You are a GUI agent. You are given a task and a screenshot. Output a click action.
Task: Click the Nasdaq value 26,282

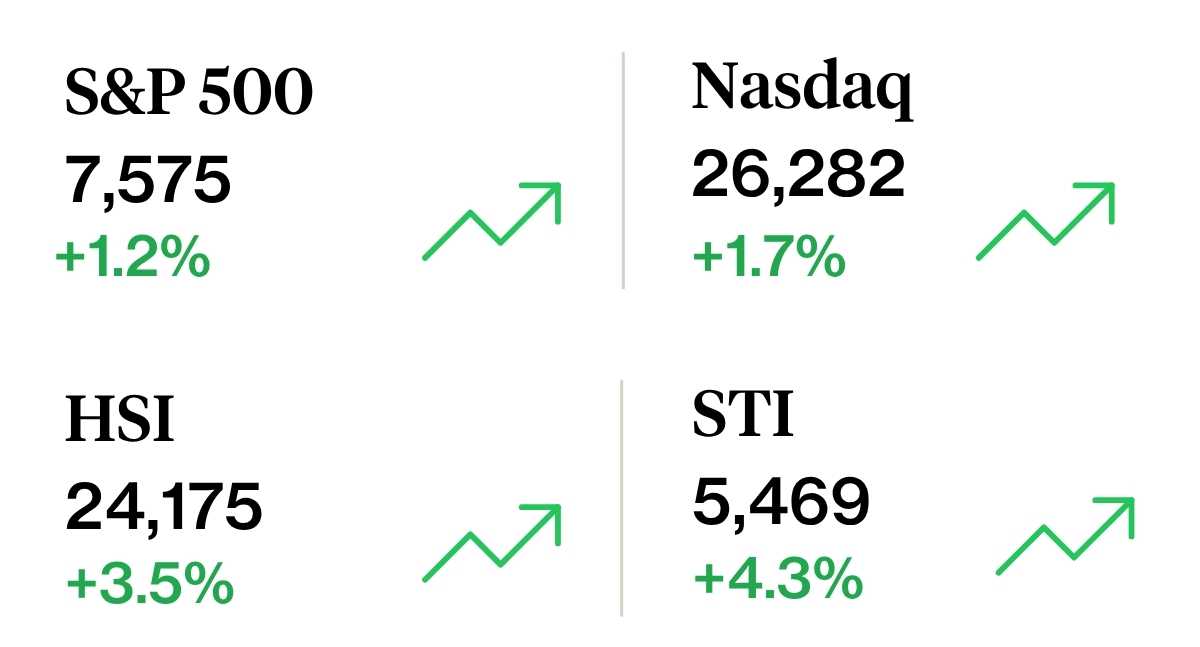coord(798,176)
